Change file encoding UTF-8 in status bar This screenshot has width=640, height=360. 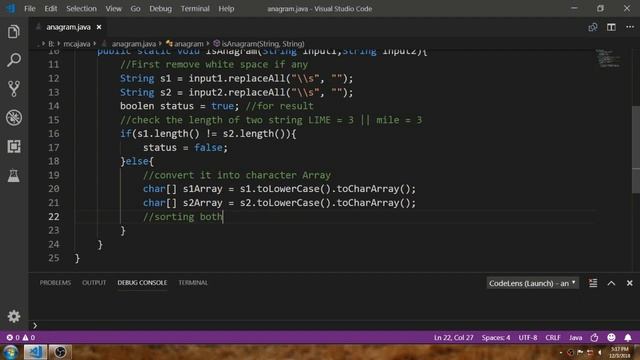[x=528, y=338]
